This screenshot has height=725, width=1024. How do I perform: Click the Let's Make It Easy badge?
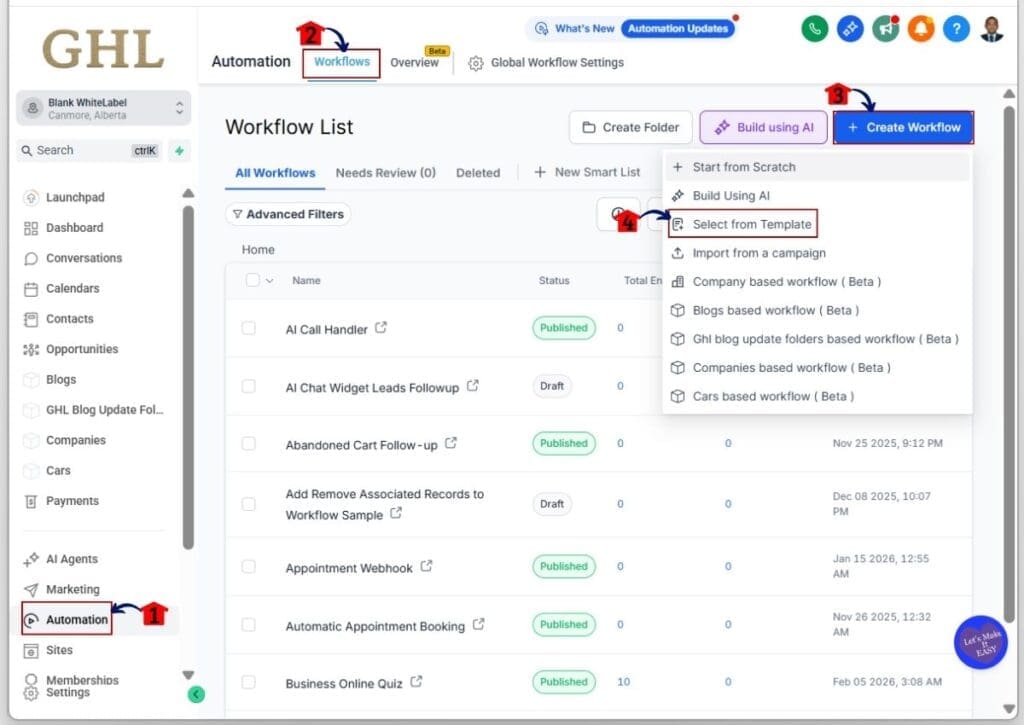pyautogui.click(x=980, y=643)
